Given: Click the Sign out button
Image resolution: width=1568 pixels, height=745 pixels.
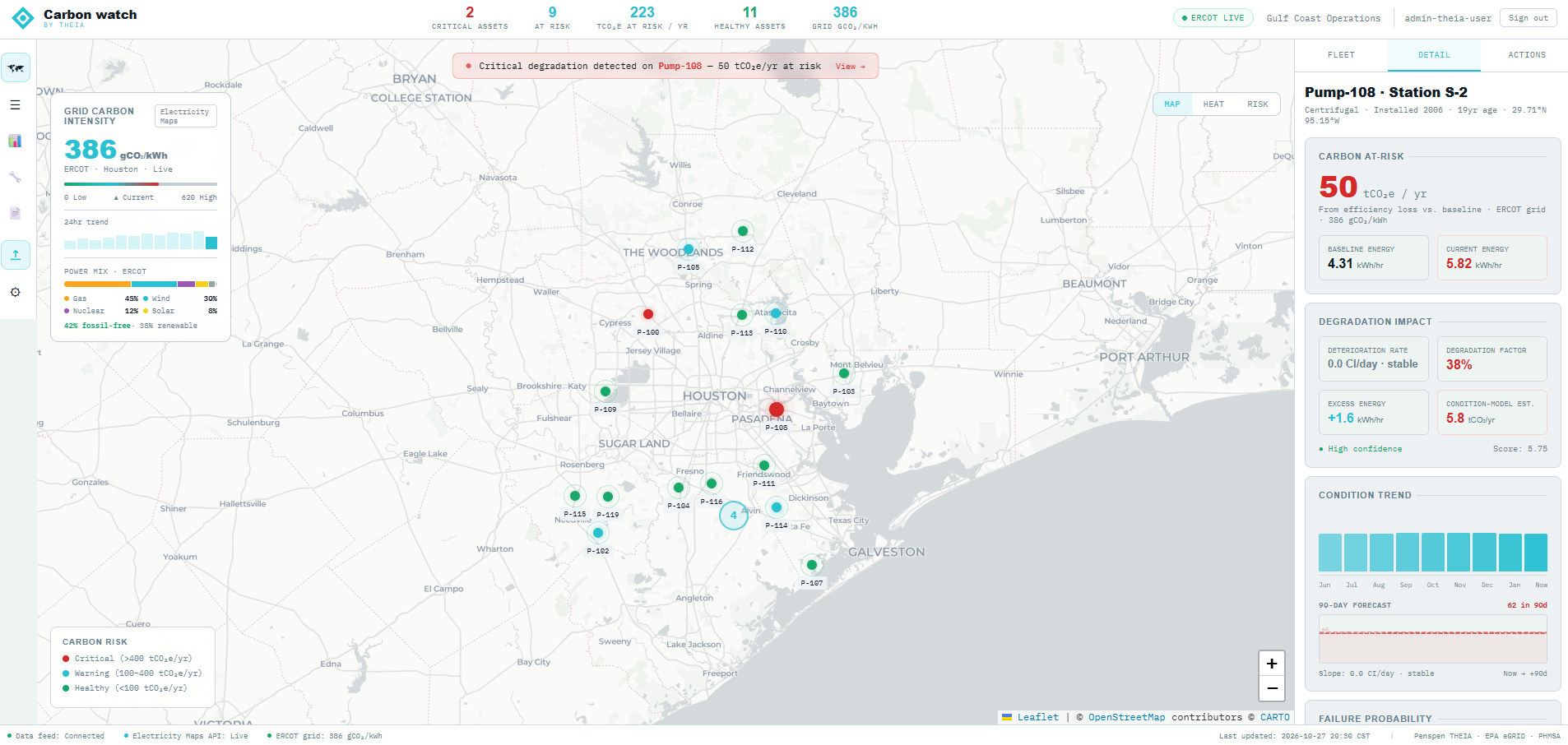Looking at the screenshot, I should coord(1528,18).
